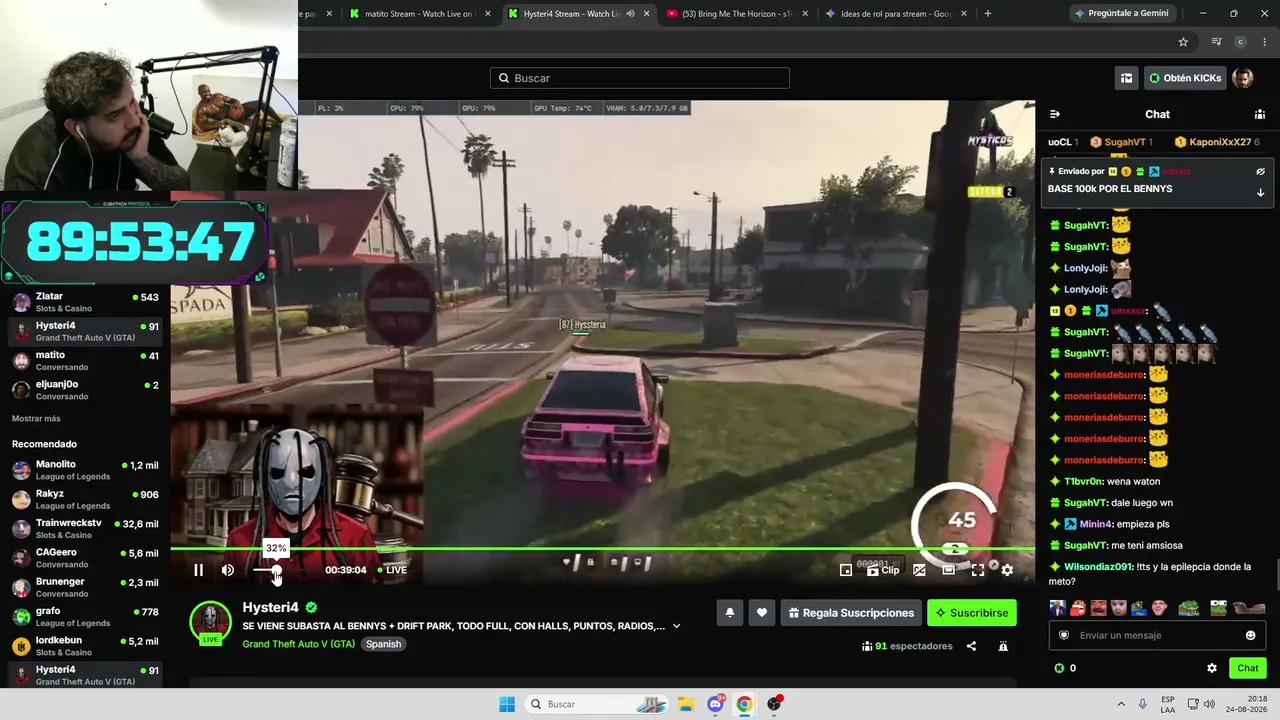Turn on notifications bell for Hysteri4

point(730,613)
